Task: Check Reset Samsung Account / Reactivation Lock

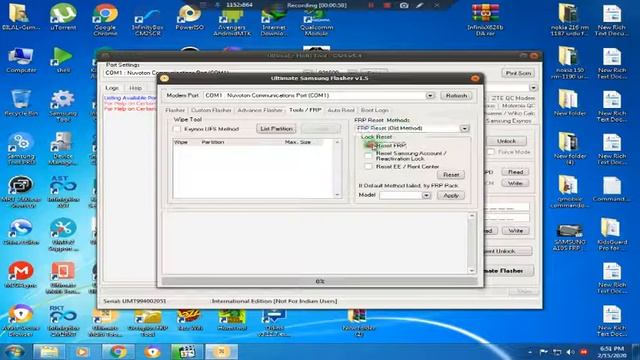Action: pyautogui.click(x=369, y=156)
